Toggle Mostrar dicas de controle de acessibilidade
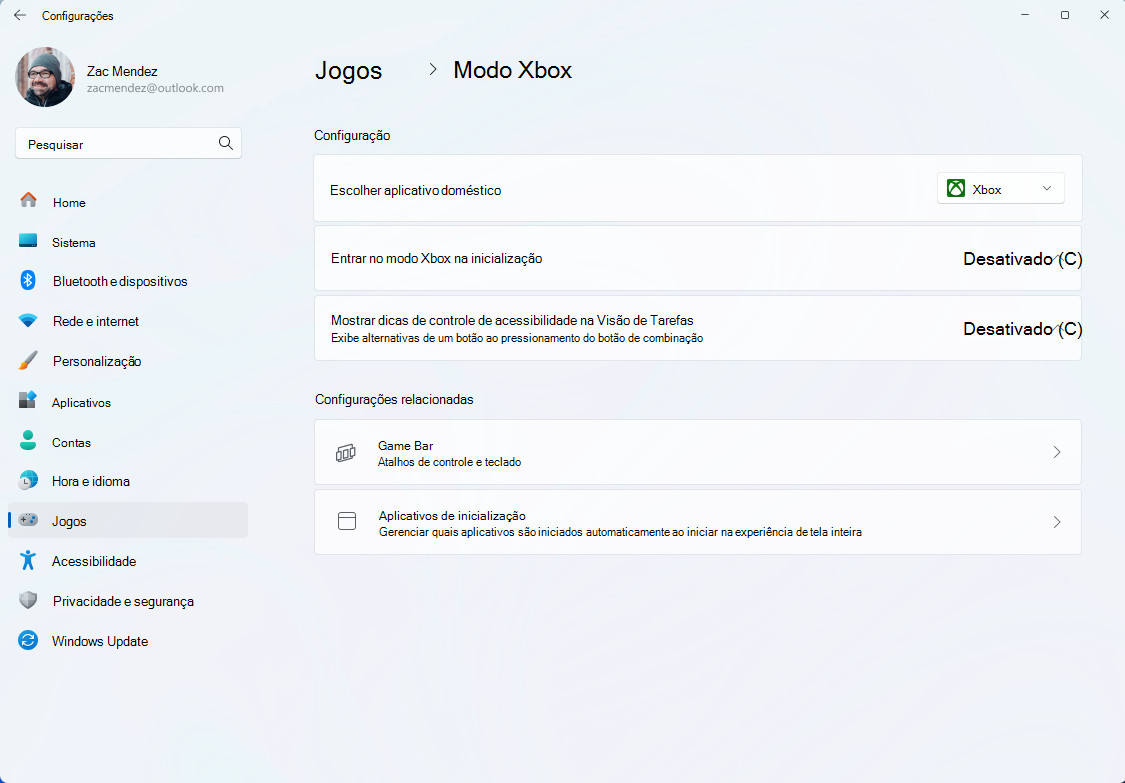1125x783 pixels. point(1022,329)
